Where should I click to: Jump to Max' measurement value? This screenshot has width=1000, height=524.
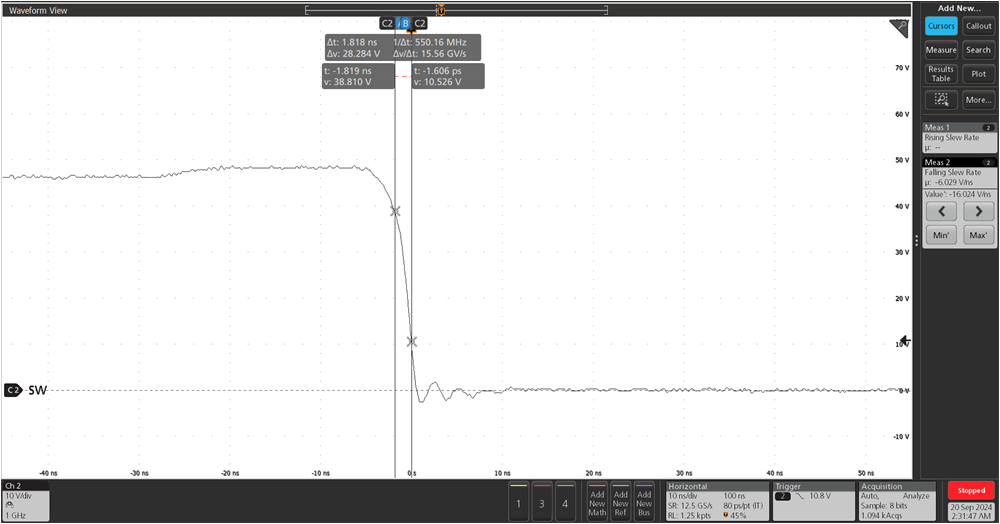[x=978, y=235]
